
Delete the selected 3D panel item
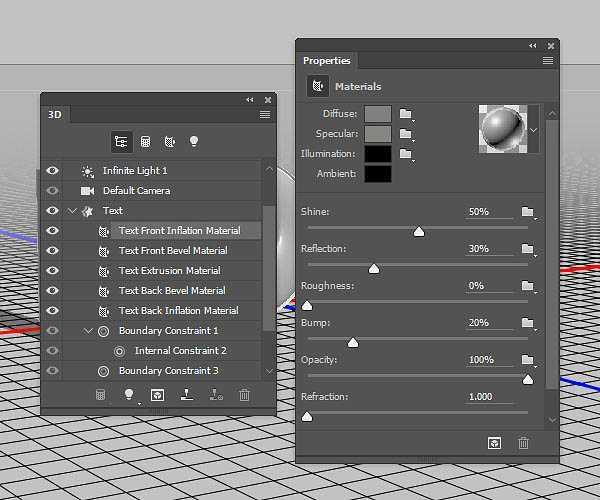point(244,395)
